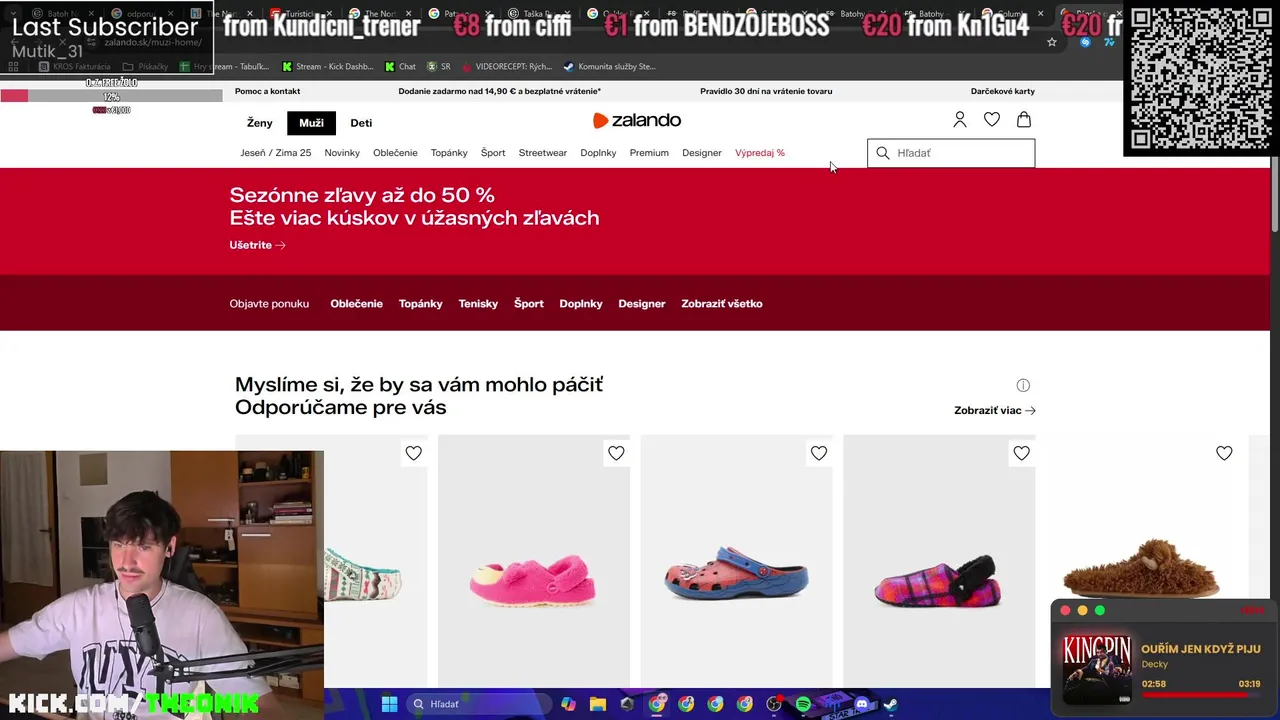The image size is (1280, 720).
Task: Click Tenisky in the Objavte ponuku bar
Action: click(478, 304)
